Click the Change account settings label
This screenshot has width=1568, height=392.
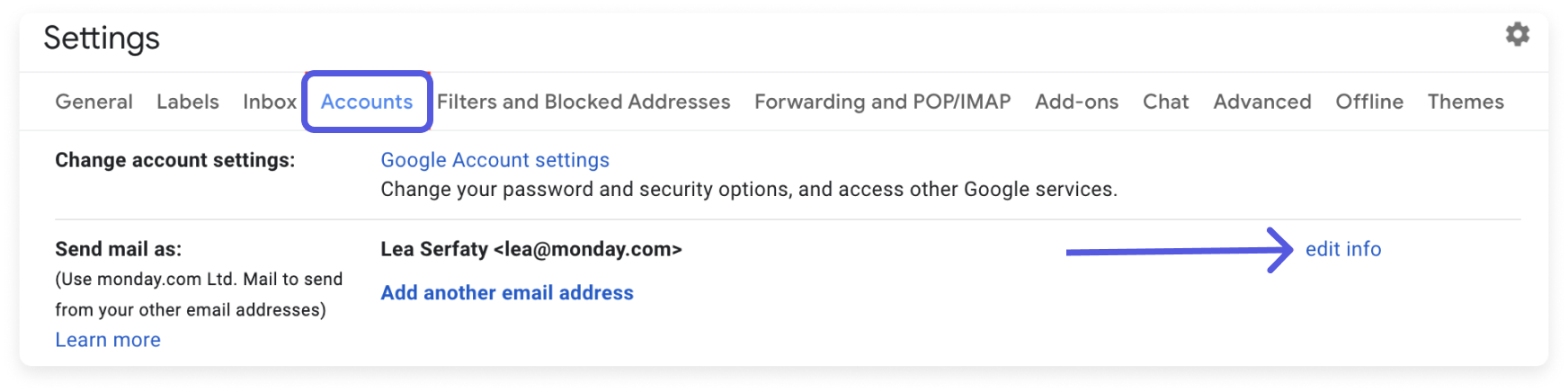(x=175, y=160)
